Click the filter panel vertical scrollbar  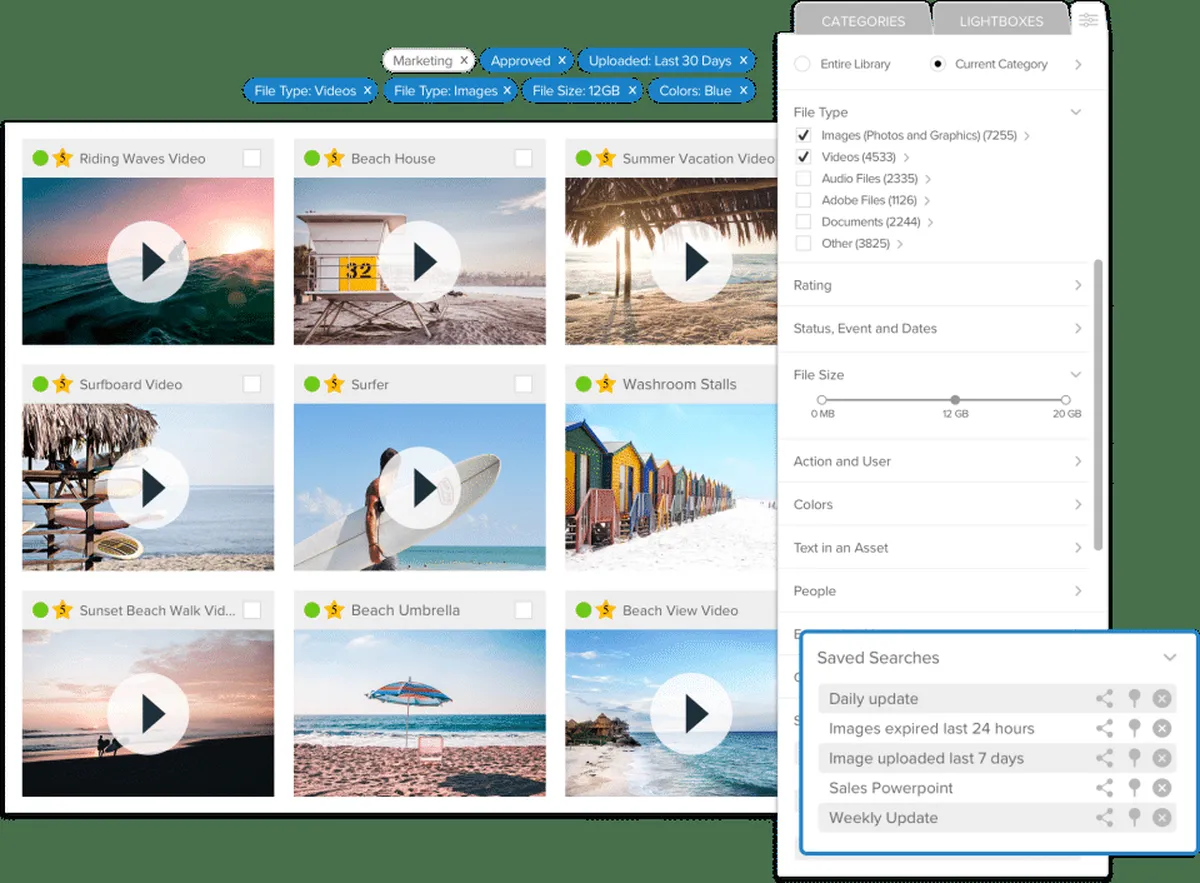point(1099,405)
